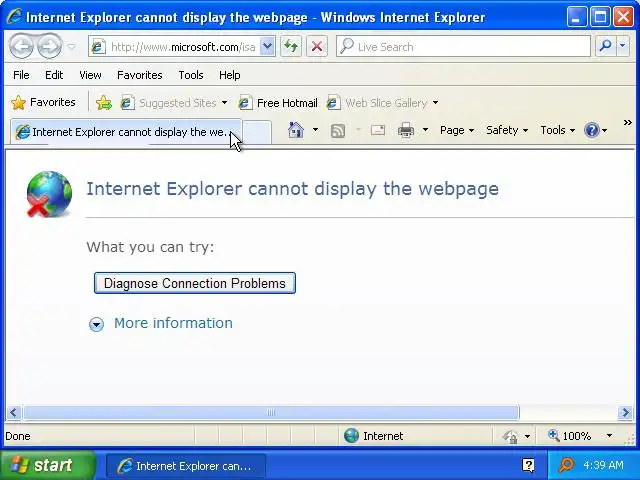The height and width of the screenshot is (480, 640).
Task: Click the Read Mail envelope icon
Action: click(378, 130)
